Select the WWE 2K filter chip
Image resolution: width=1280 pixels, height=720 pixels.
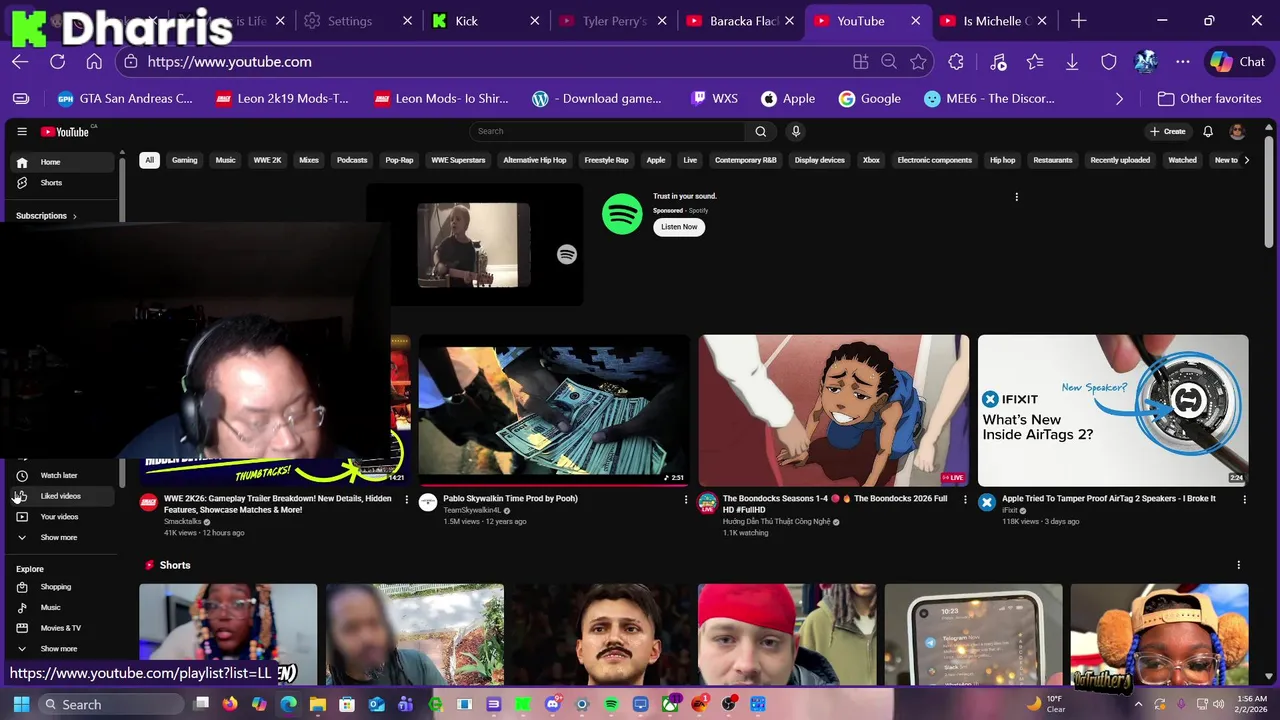tap(267, 160)
